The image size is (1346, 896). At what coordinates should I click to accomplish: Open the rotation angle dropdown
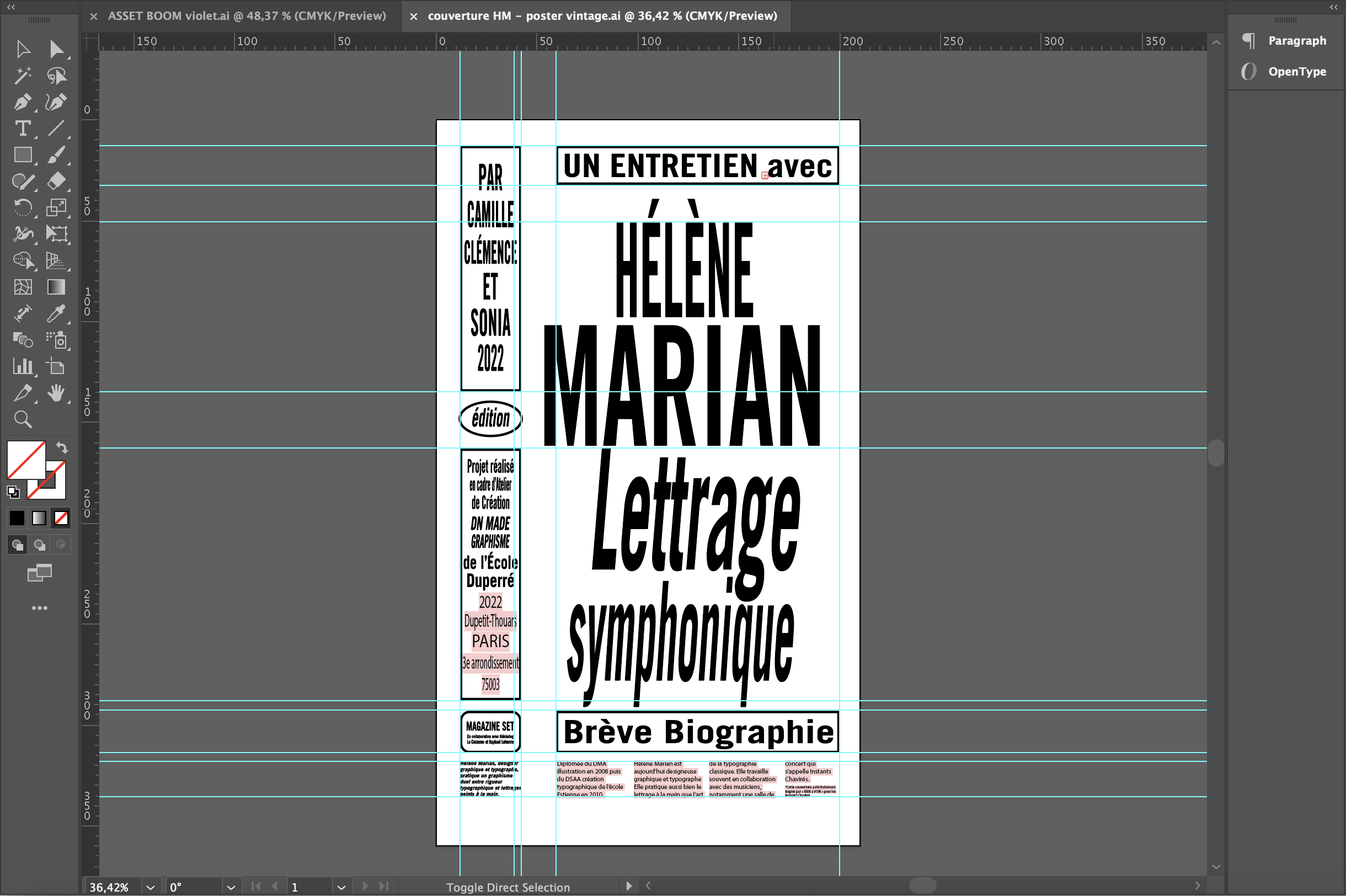click(x=231, y=887)
